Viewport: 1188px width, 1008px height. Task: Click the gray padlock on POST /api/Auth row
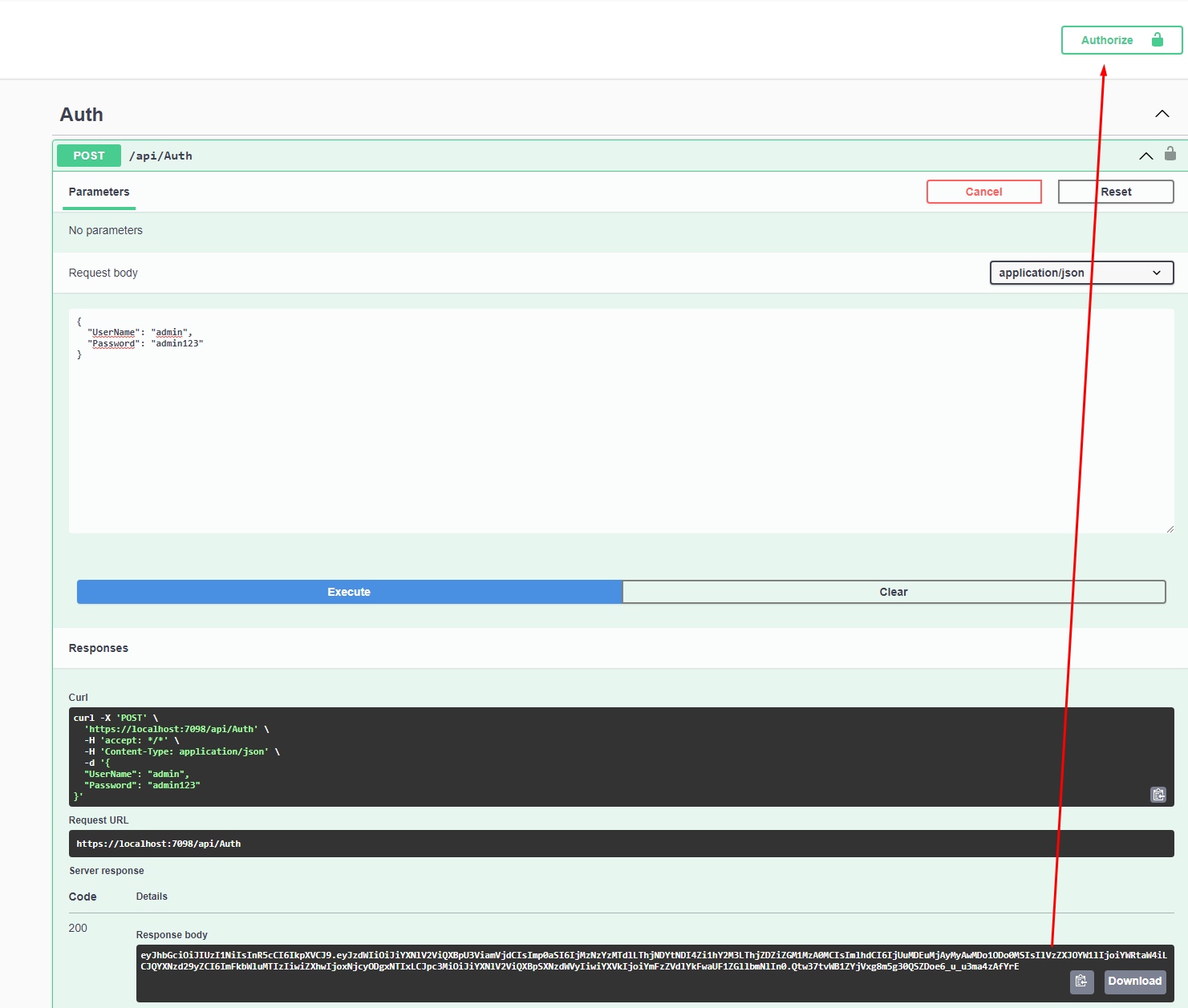click(1170, 153)
